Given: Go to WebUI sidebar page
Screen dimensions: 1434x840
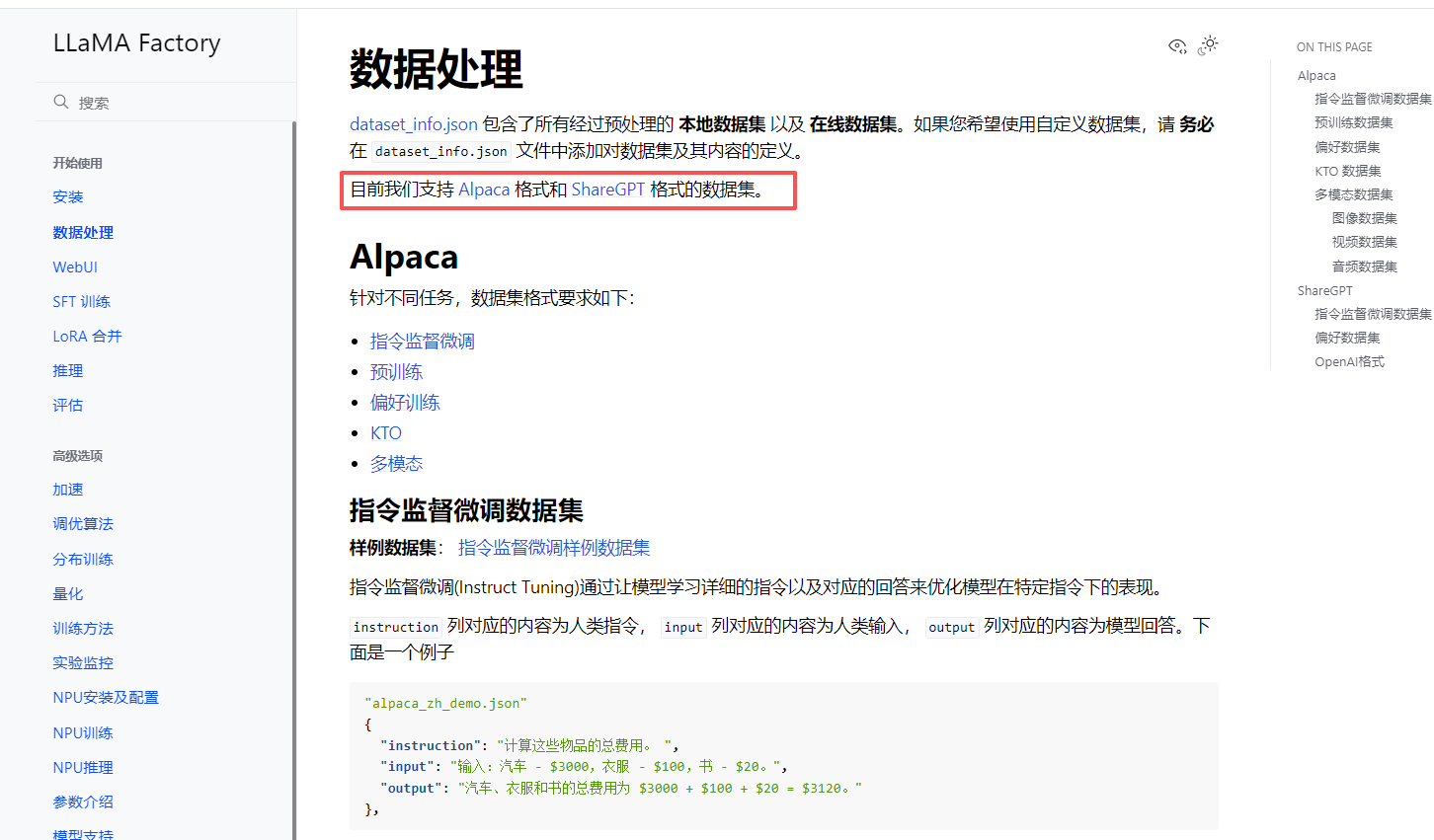Looking at the screenshot, I should click(x=75, y=267).
